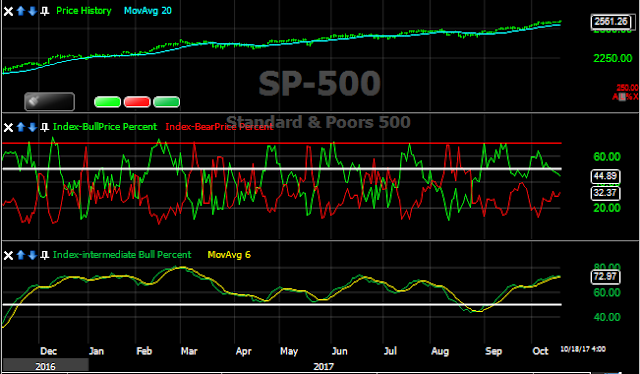Click the 2016 year bar on timeline

45,366
